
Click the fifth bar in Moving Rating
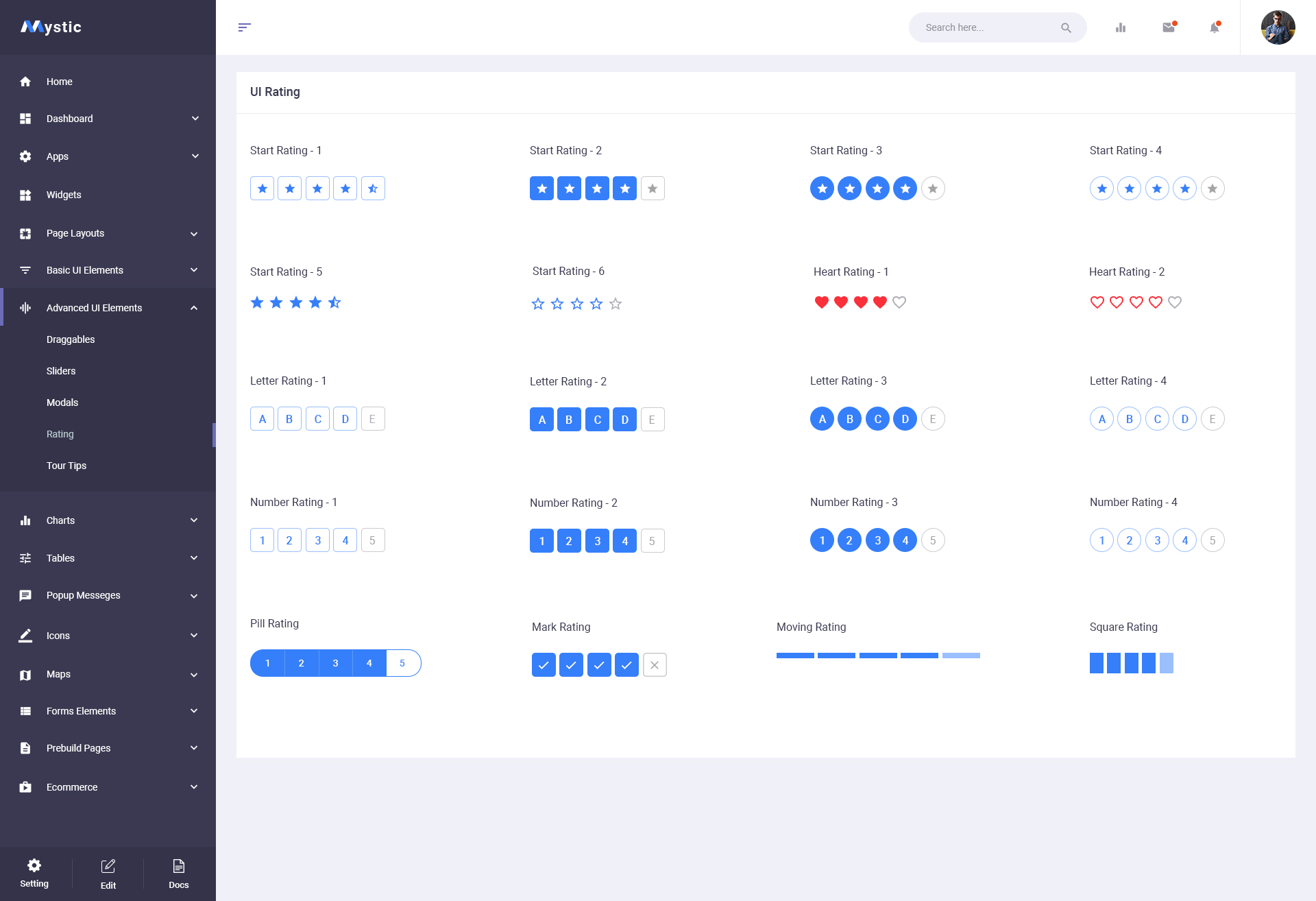click(x=961, y=656)
